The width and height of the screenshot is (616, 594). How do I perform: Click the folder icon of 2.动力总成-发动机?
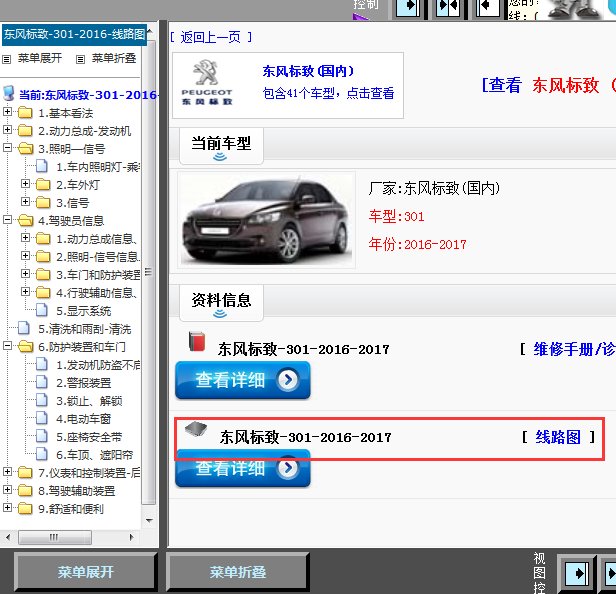coord(25,130)
